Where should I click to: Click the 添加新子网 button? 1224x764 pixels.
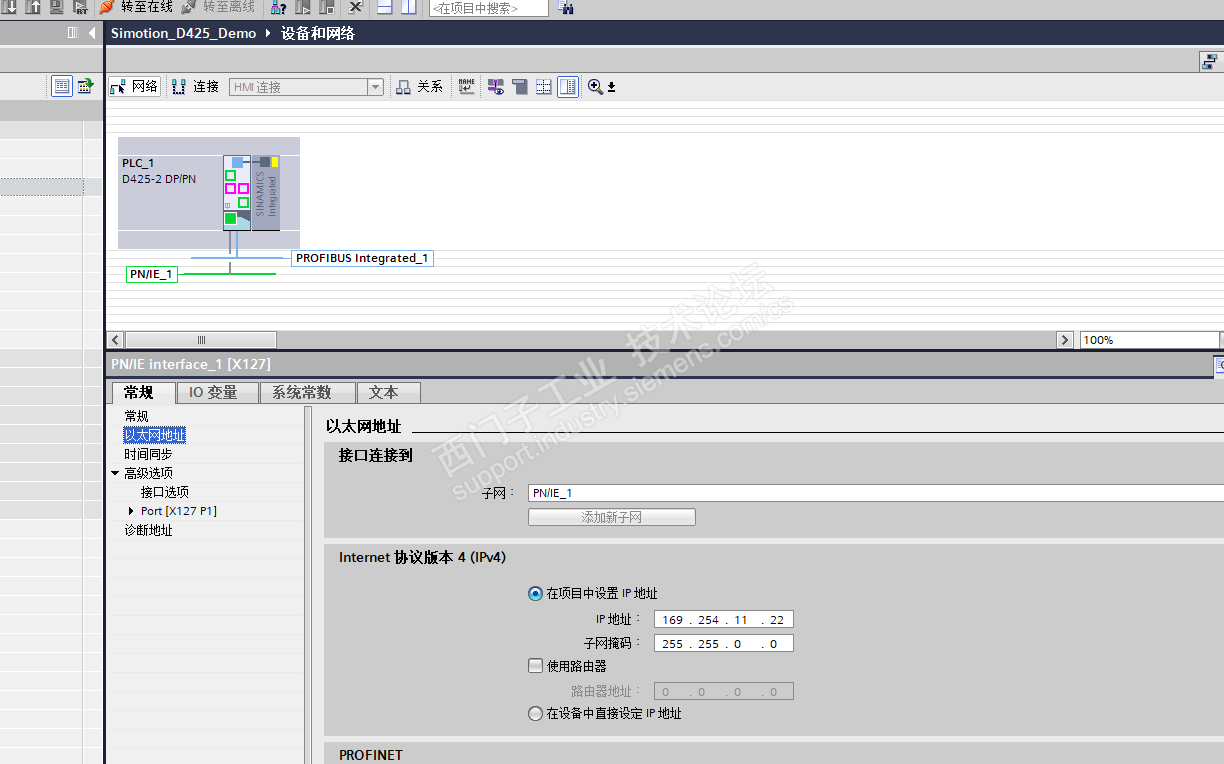click(x=612, y=517)
